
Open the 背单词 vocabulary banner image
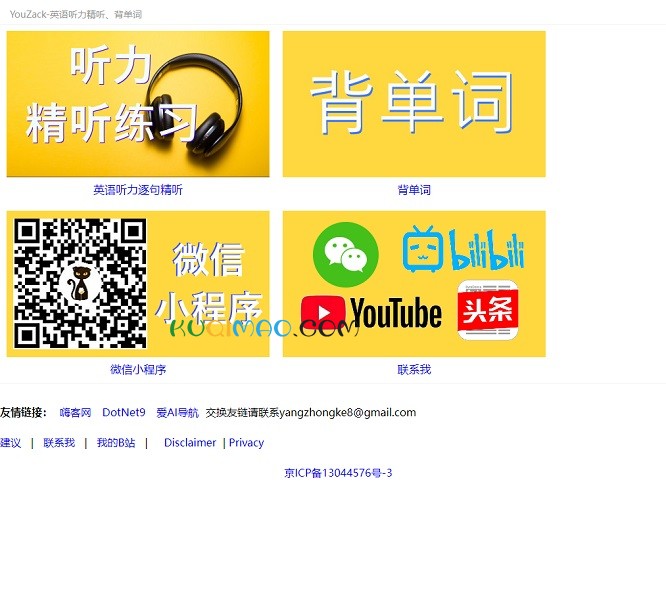[414, 104]
